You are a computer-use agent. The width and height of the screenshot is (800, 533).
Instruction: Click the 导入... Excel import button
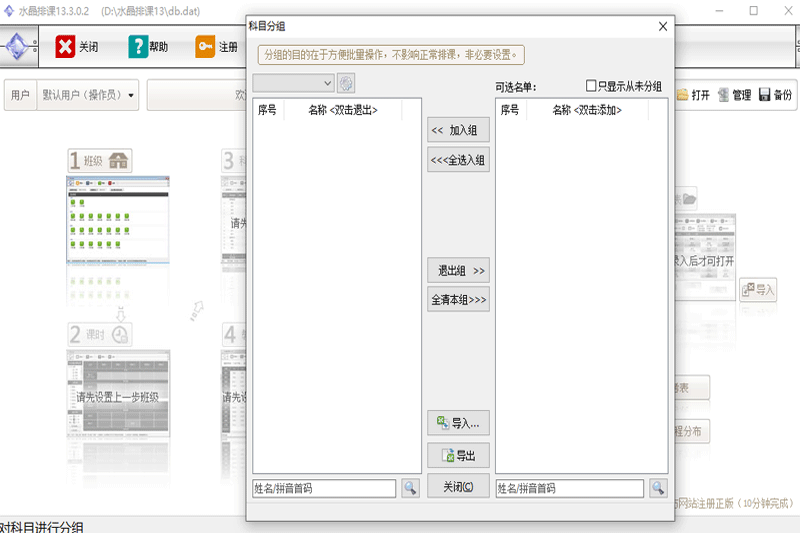coord(458,423)
